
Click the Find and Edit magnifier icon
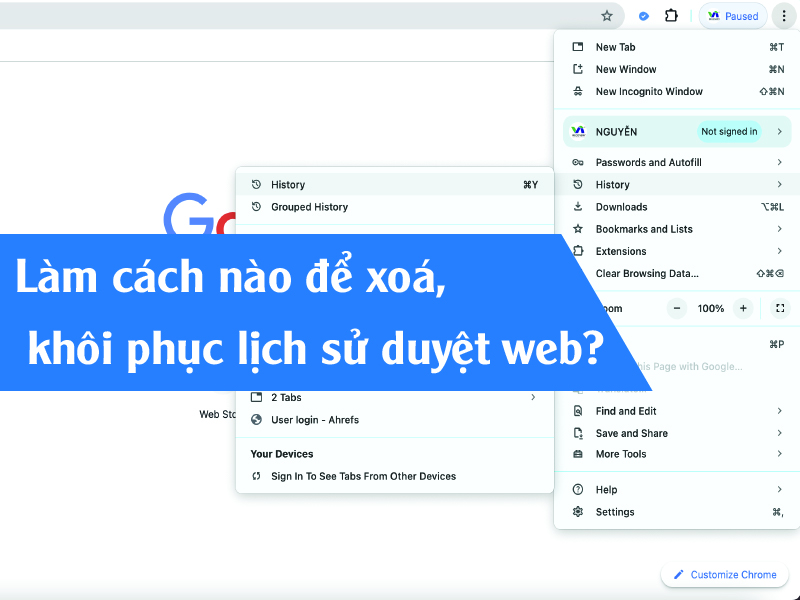pos(578,411)
